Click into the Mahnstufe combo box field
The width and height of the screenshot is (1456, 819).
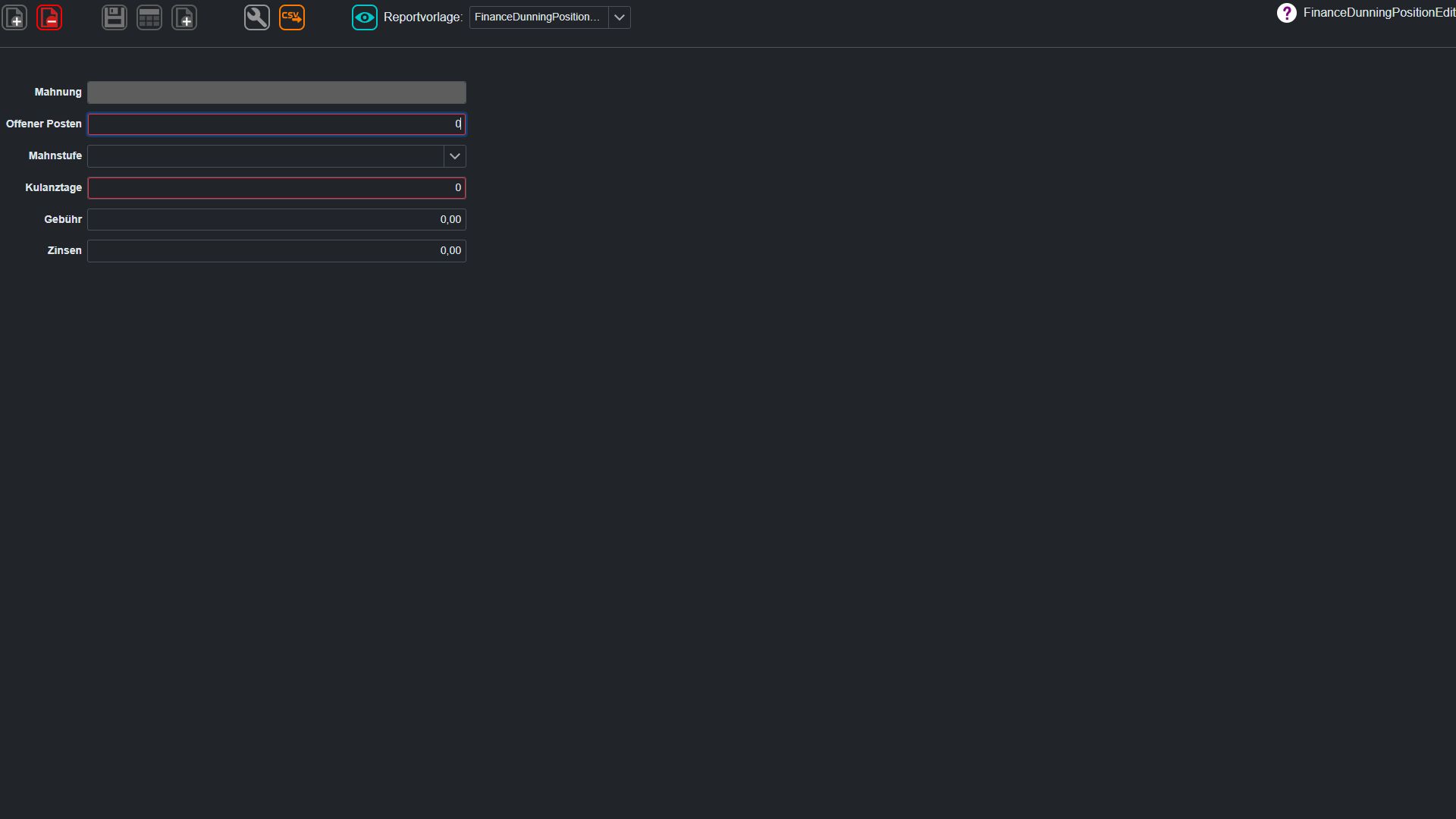265,156
